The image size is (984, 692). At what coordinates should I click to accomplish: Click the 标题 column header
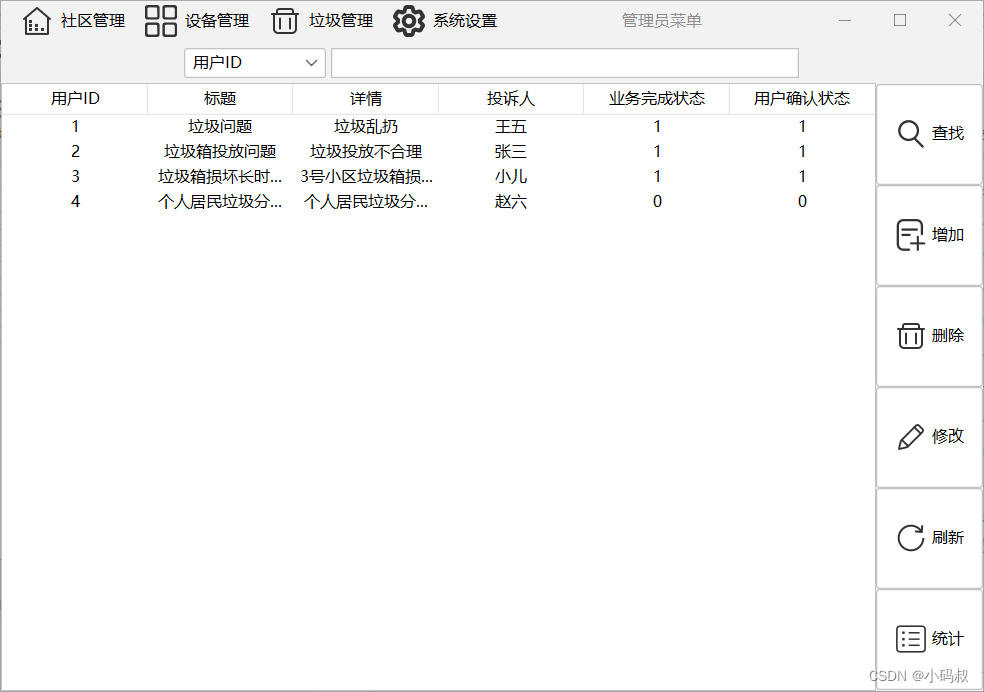pos(220,98)
